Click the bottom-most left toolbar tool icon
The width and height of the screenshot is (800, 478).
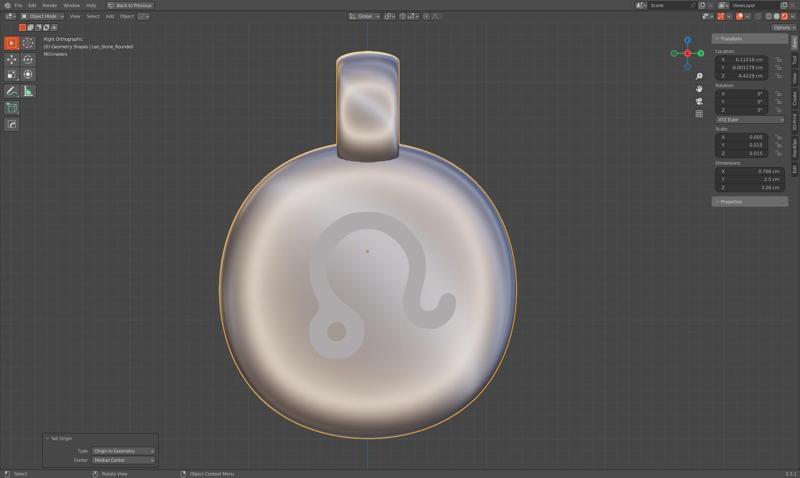pyautogui.click(x=11, y=124)
